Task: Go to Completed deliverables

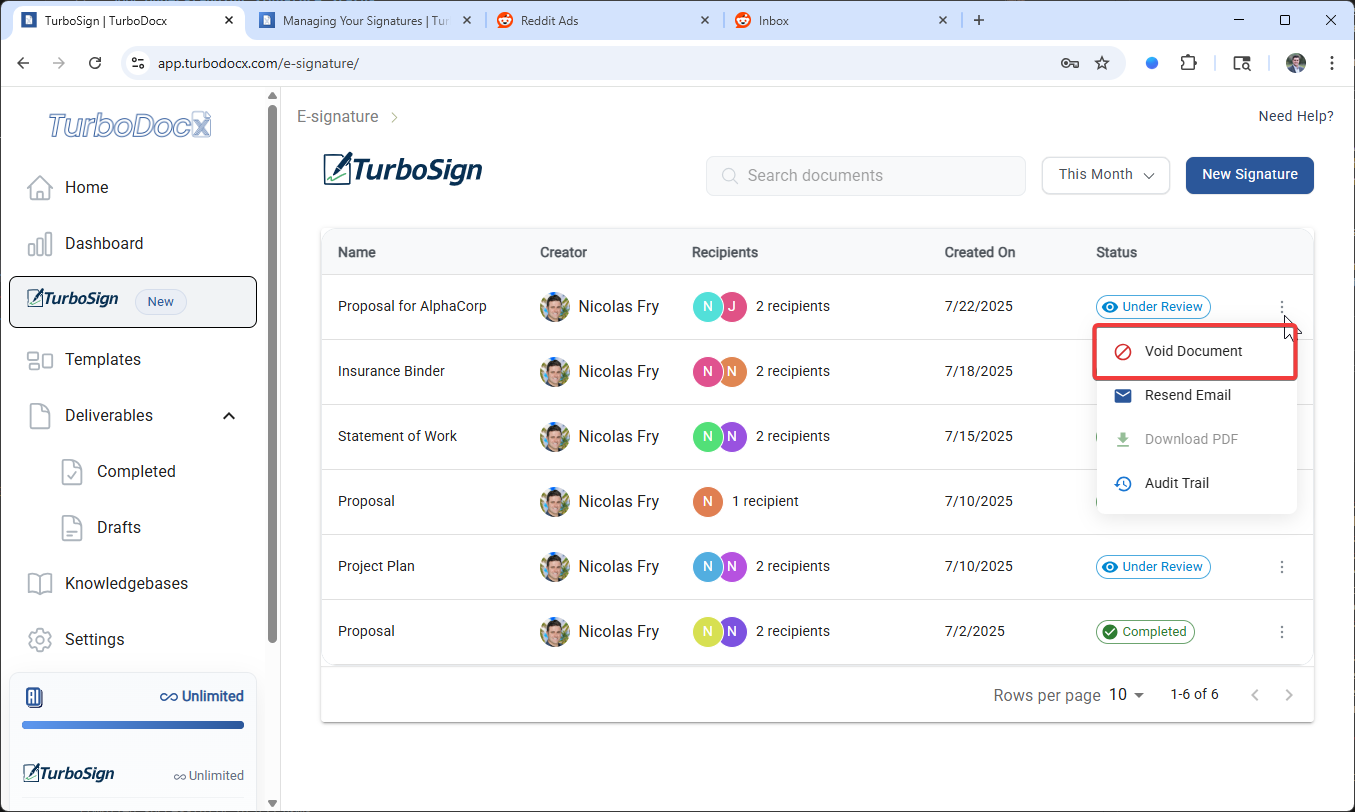Action: coord(136,471)
